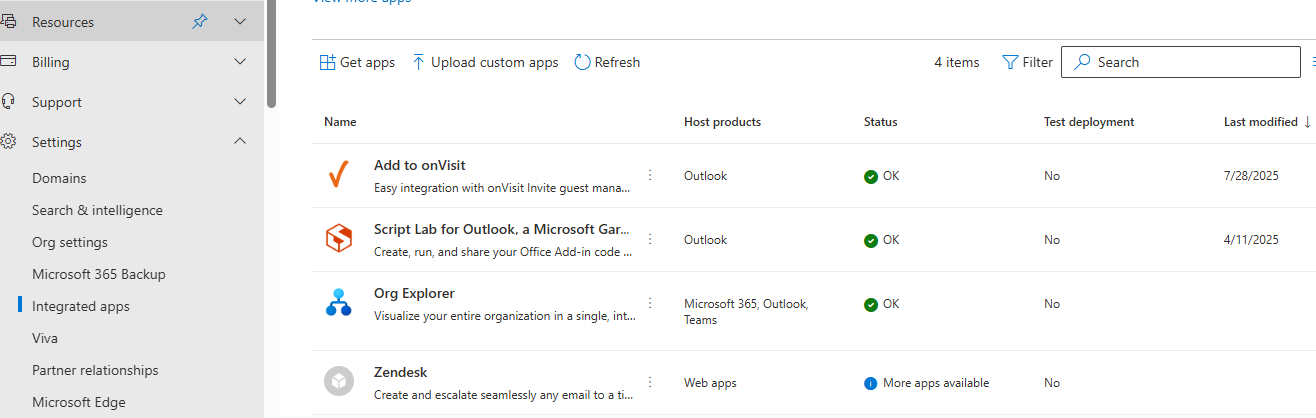Click the 4/11/2025 date cell

pos(1252,240)
